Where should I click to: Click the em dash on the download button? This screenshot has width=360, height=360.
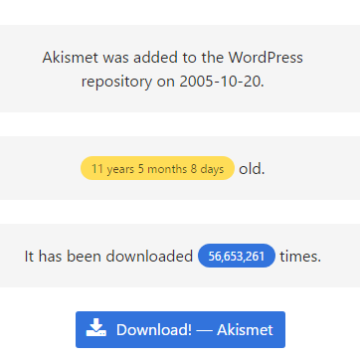coord(204,330)
